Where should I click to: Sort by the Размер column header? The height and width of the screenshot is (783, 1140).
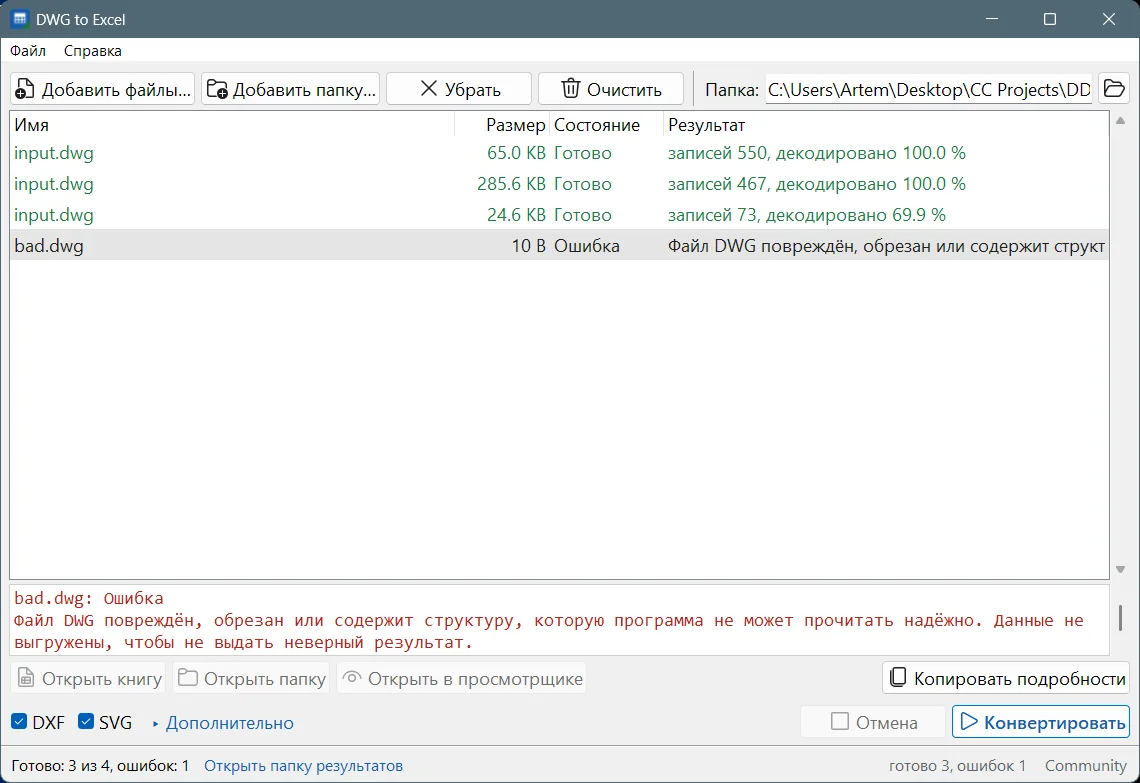[x=502, y=125]
